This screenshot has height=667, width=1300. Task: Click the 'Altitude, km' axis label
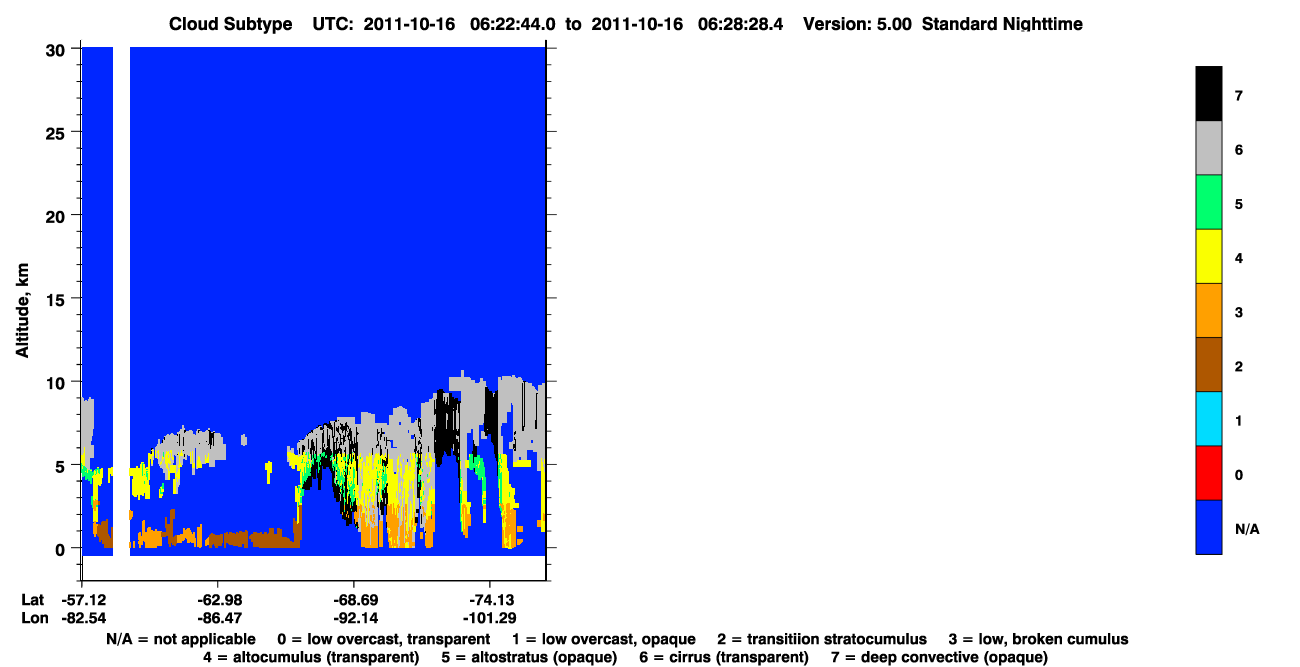click(22, 311)
